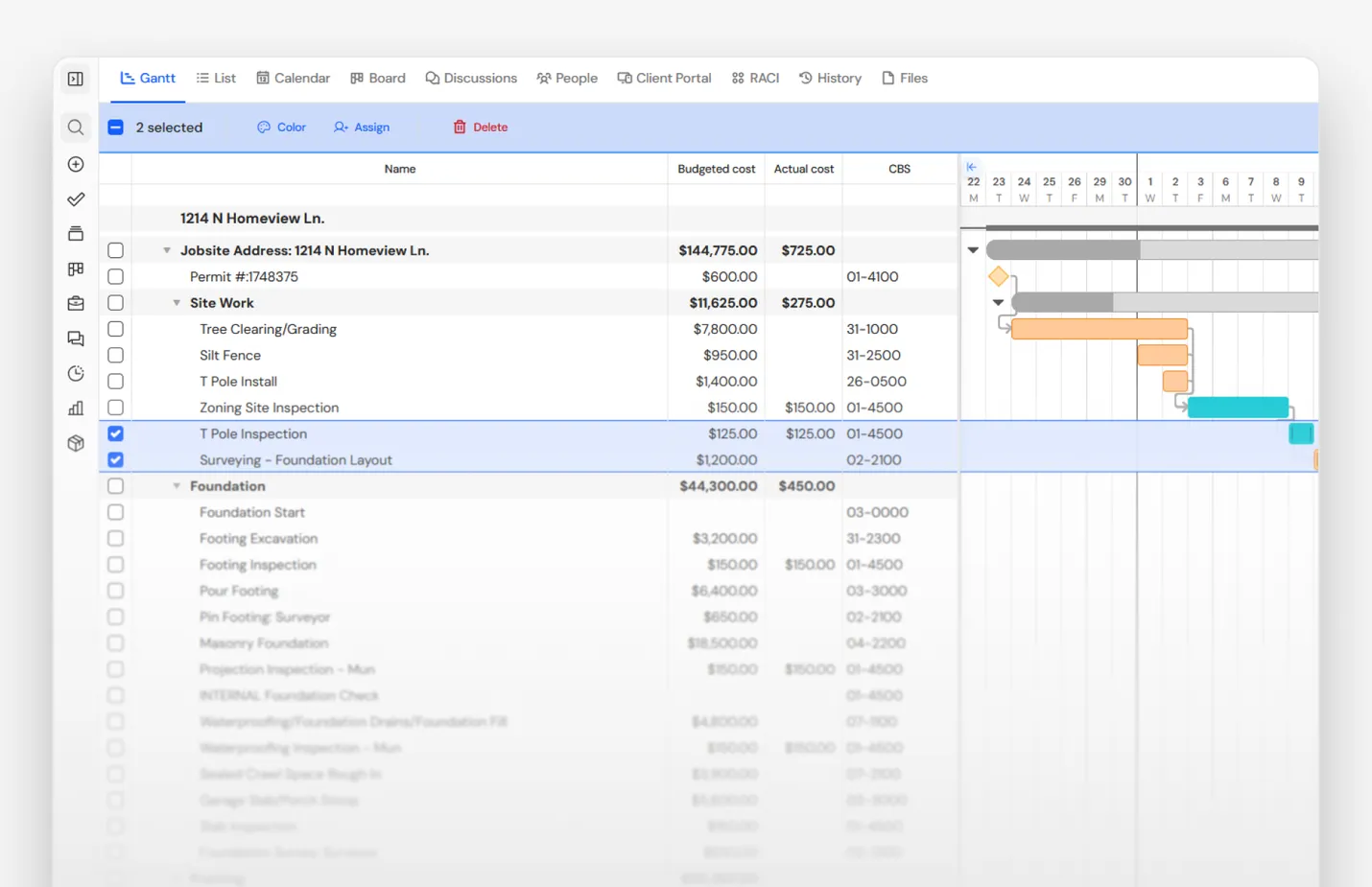Image resolution: width=1372 pixels, height=887 pixels.
Task: Open the cube box icon in sidebar
Action: click(x=76, y=443)
